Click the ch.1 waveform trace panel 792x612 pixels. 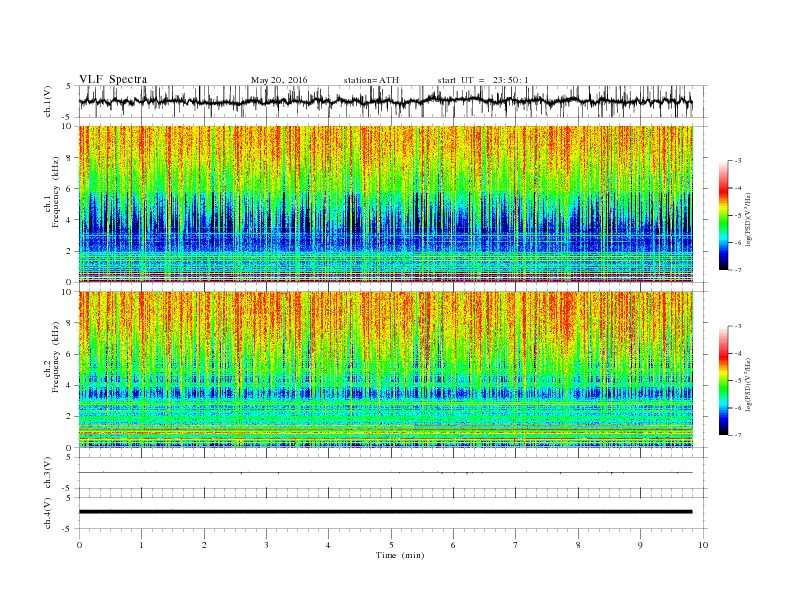click(x=393, y=101)
